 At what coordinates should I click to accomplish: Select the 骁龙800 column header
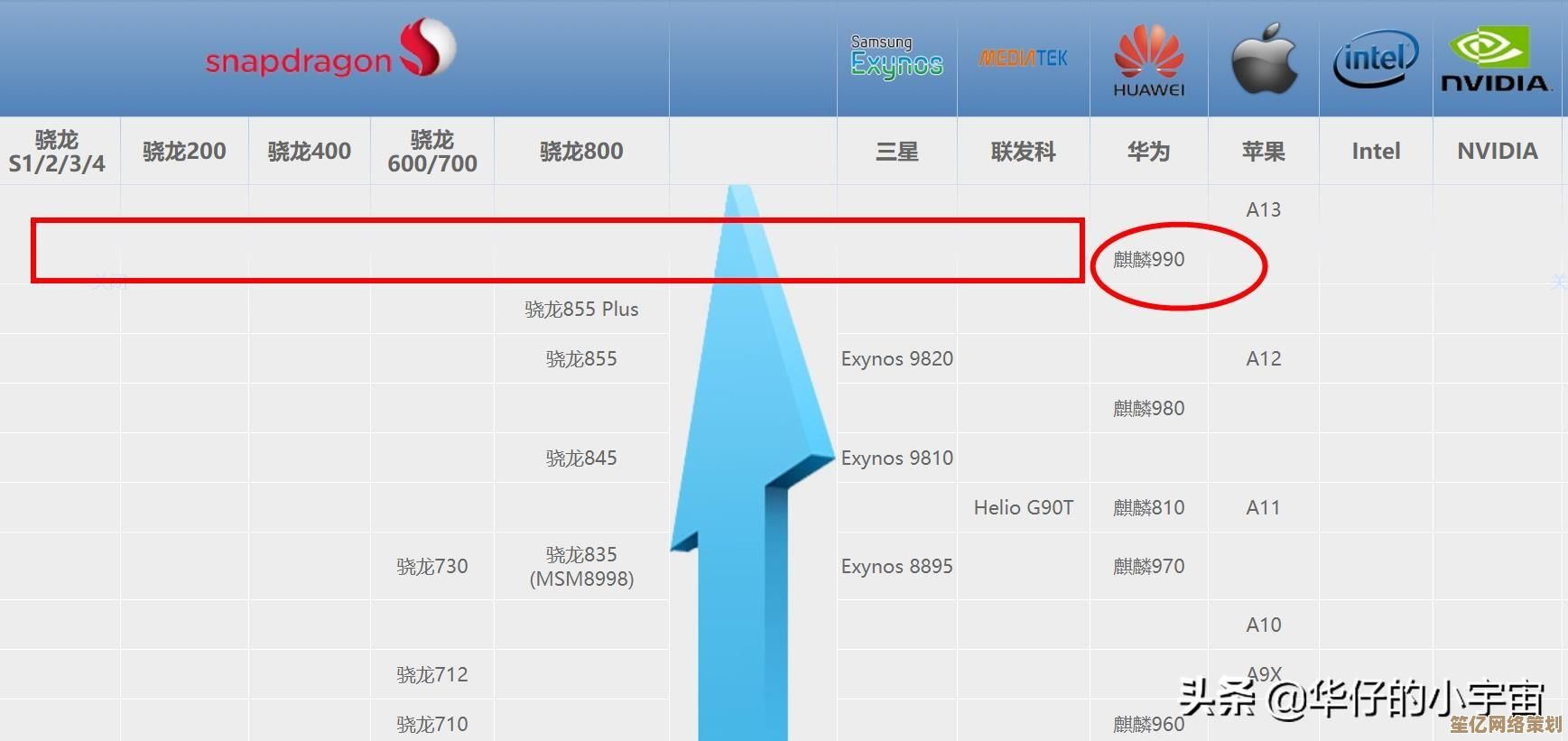[x=581, y=151]
